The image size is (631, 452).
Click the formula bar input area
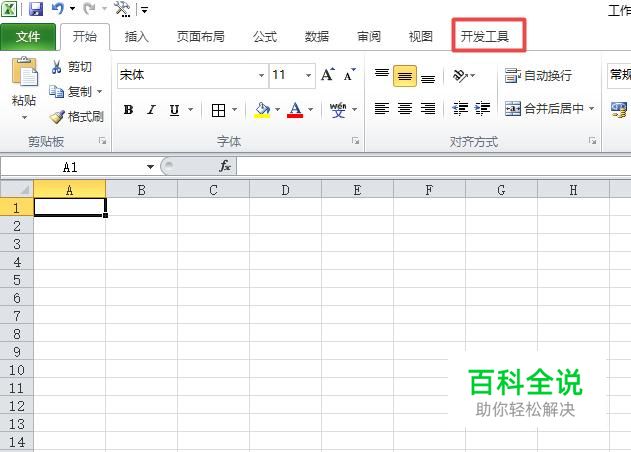pyautogui.click(x=434, y=166)
